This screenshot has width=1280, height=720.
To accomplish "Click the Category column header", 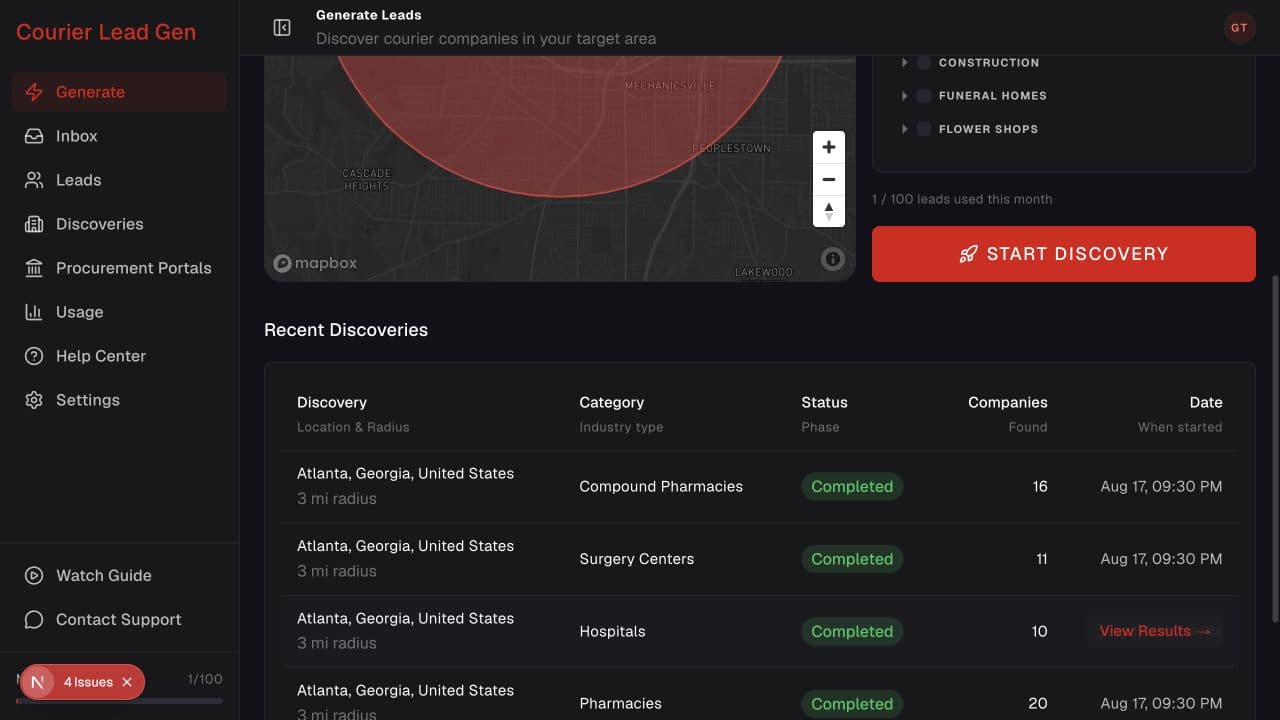I will [x=612, y=403].
